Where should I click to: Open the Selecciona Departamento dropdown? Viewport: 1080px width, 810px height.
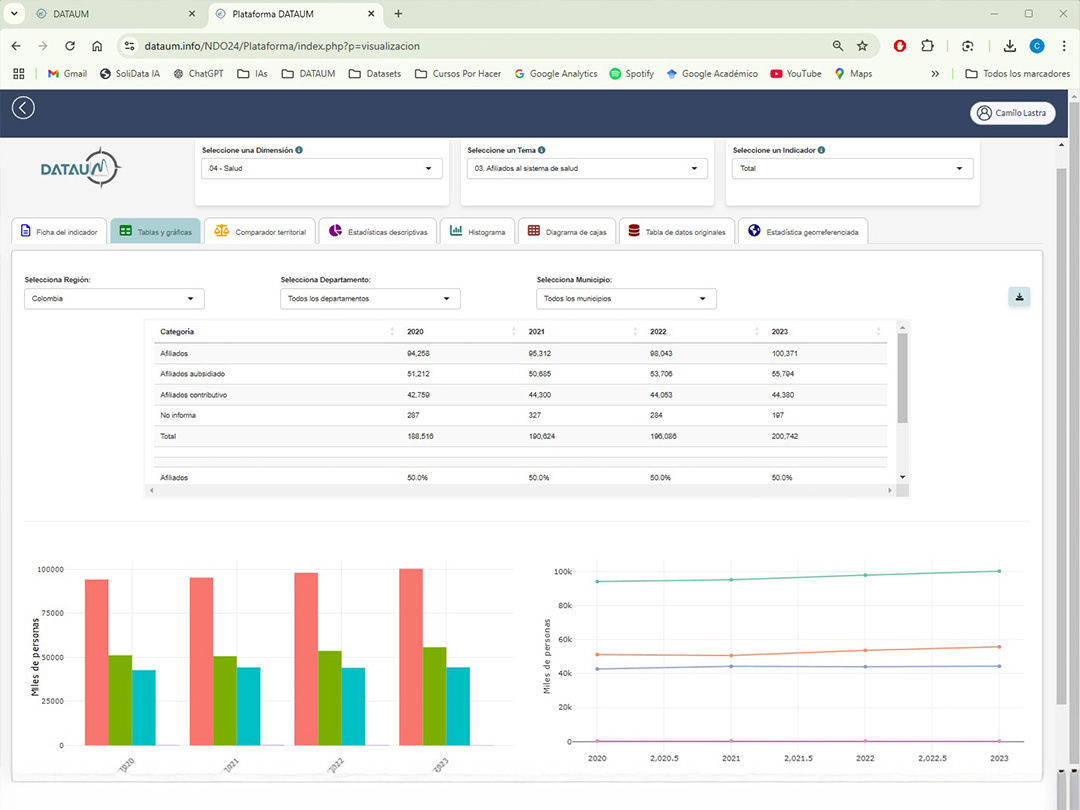[x=370, y=299]
